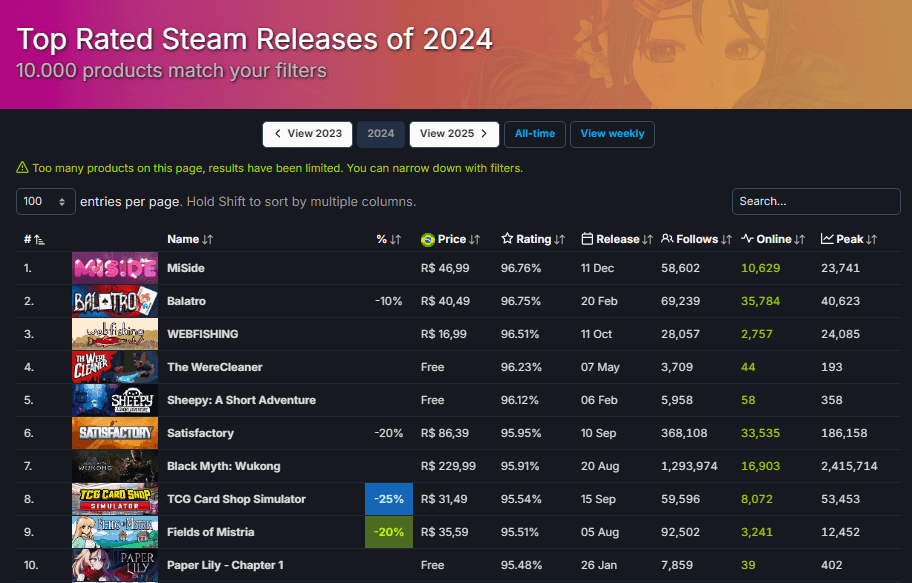Click the pulse icon next to Online
This screenshot has height=583, width=912.
pyautogui.click(x=747, y=239)
